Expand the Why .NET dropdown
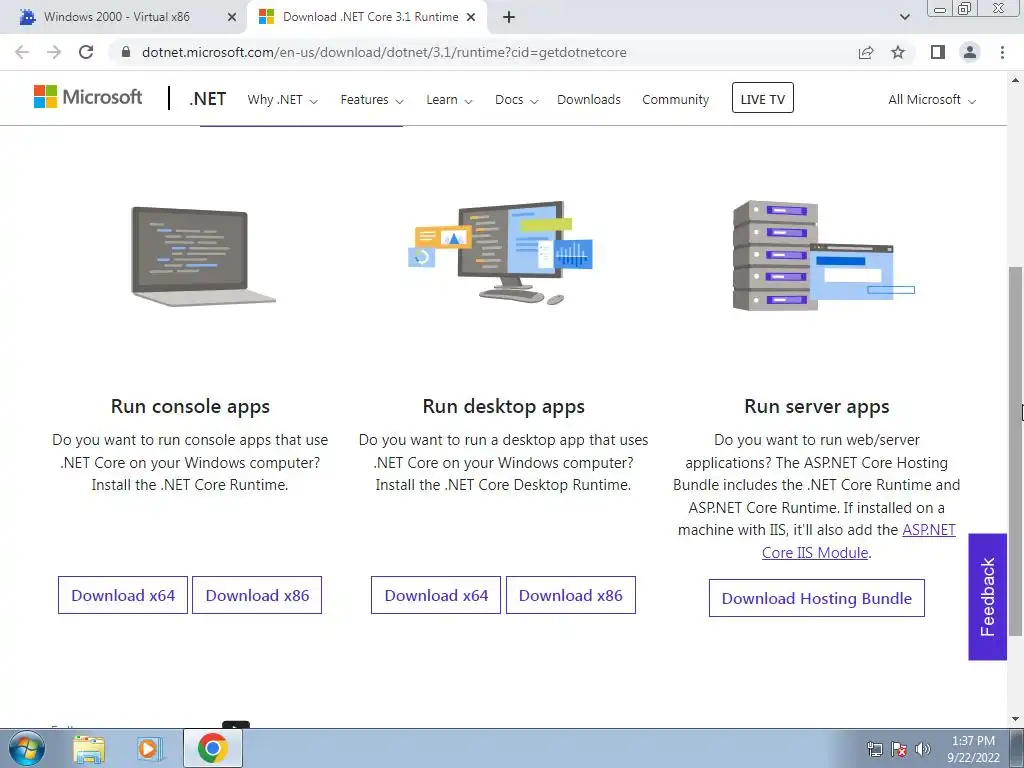Image resolution: width=1024 pixels, height=768 pixels. click(x=282, y=100)
